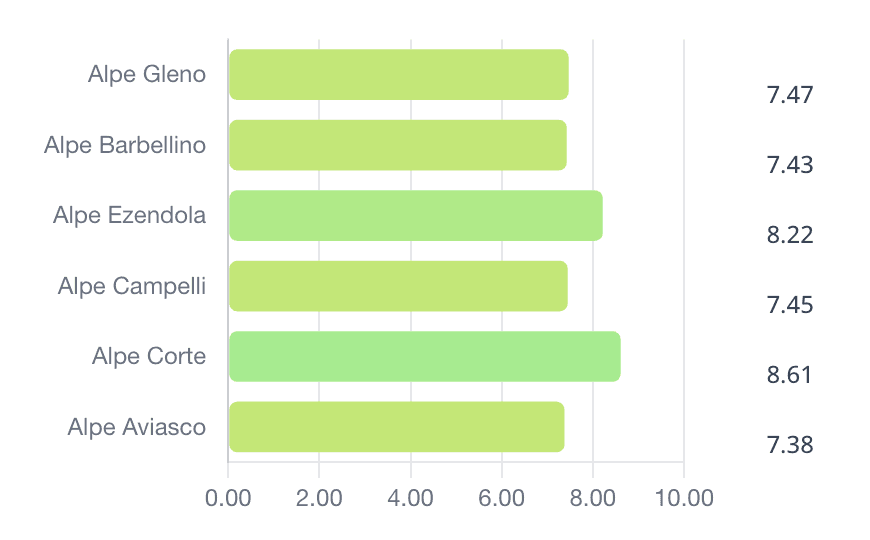Click the Alpe Corte bar

pos(424,356)
